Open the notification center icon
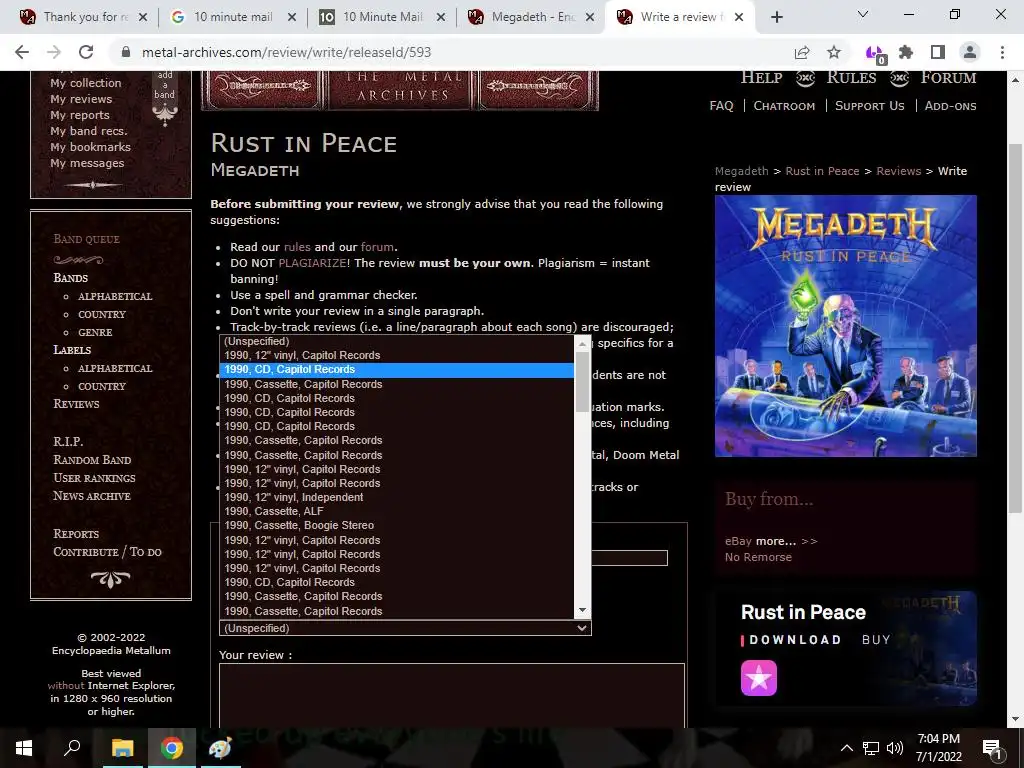Screen dimensions: 1024x768 click(x=991, y=748)
